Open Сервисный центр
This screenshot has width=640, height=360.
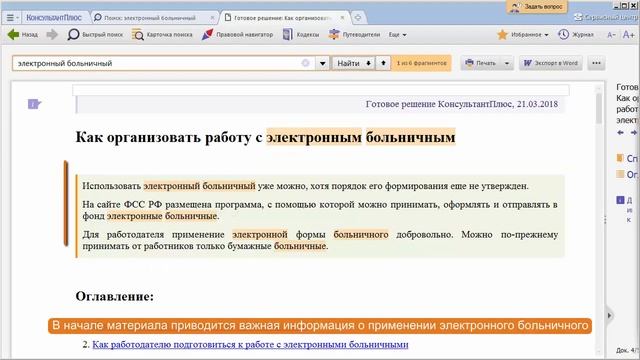[x=607, y=18]
